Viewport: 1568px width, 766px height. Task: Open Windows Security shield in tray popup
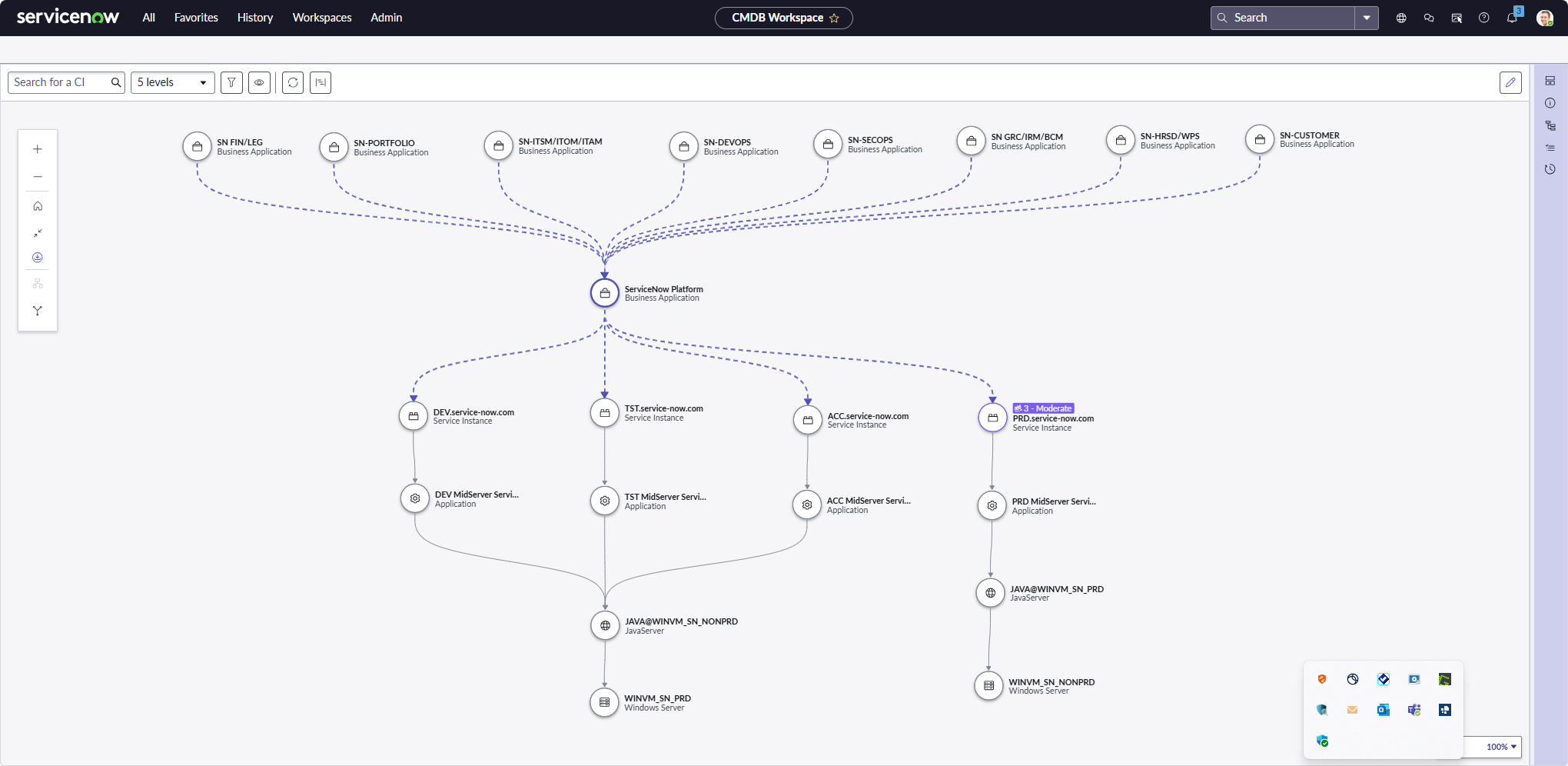click(1322, 741)
